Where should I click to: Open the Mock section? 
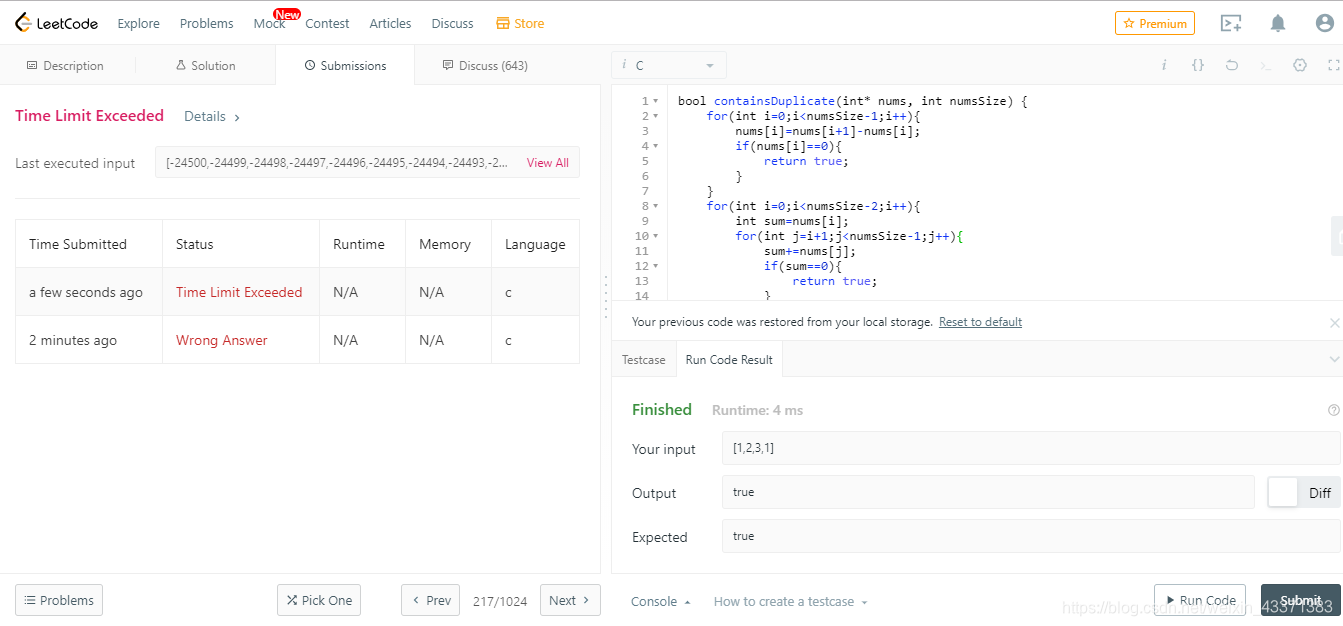tap(269, 23)
